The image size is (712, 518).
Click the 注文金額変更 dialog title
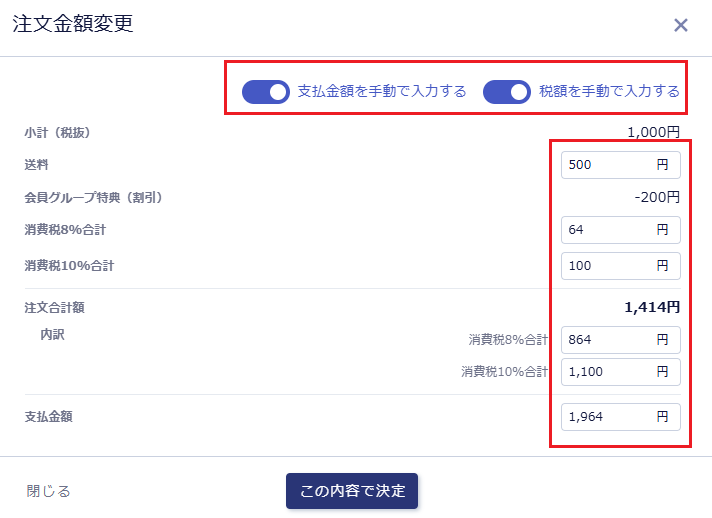coord(72,25)
